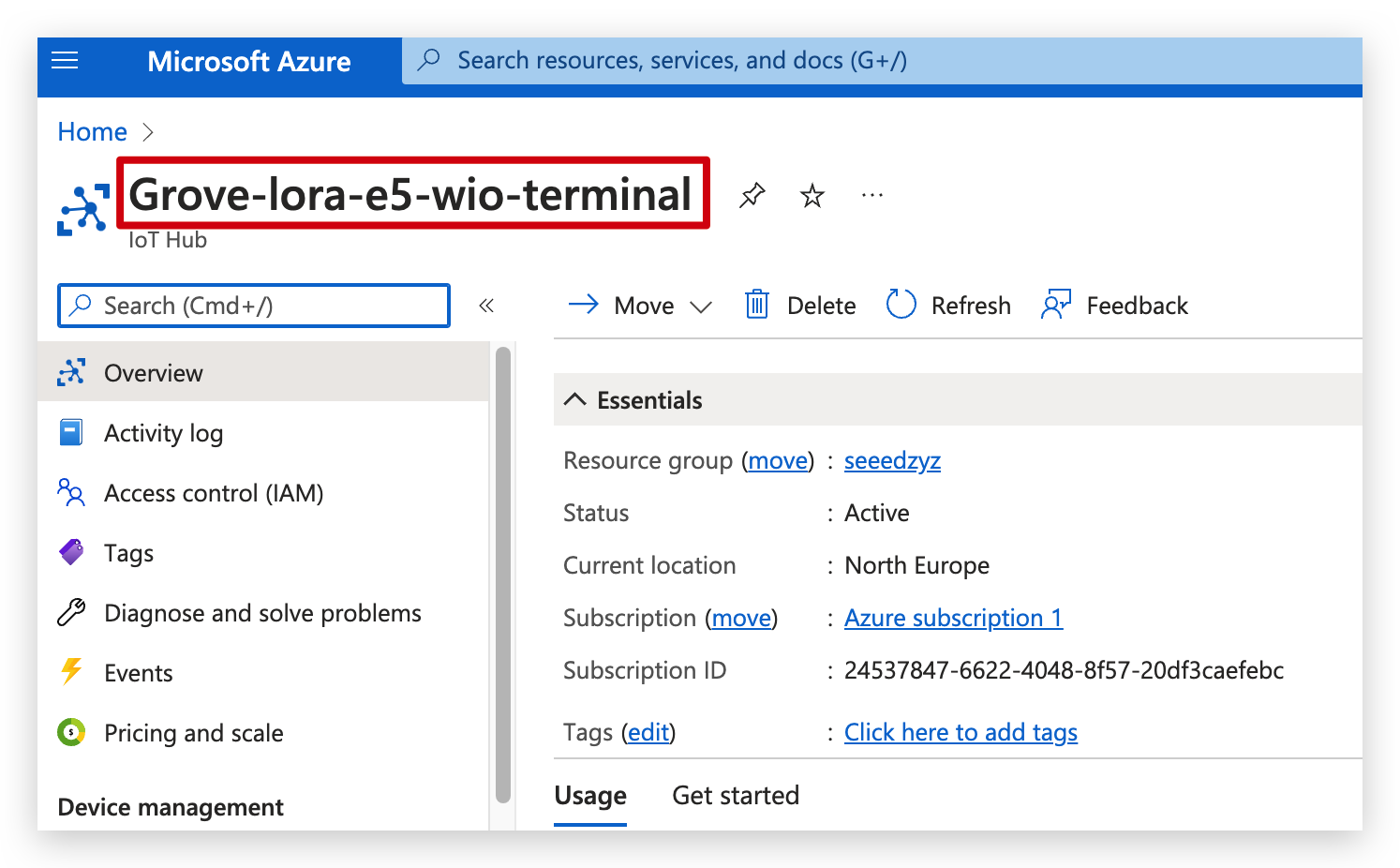Click the edit link beside Tags
Viewport: 1400px width, 868px height.
coord(648,732)
